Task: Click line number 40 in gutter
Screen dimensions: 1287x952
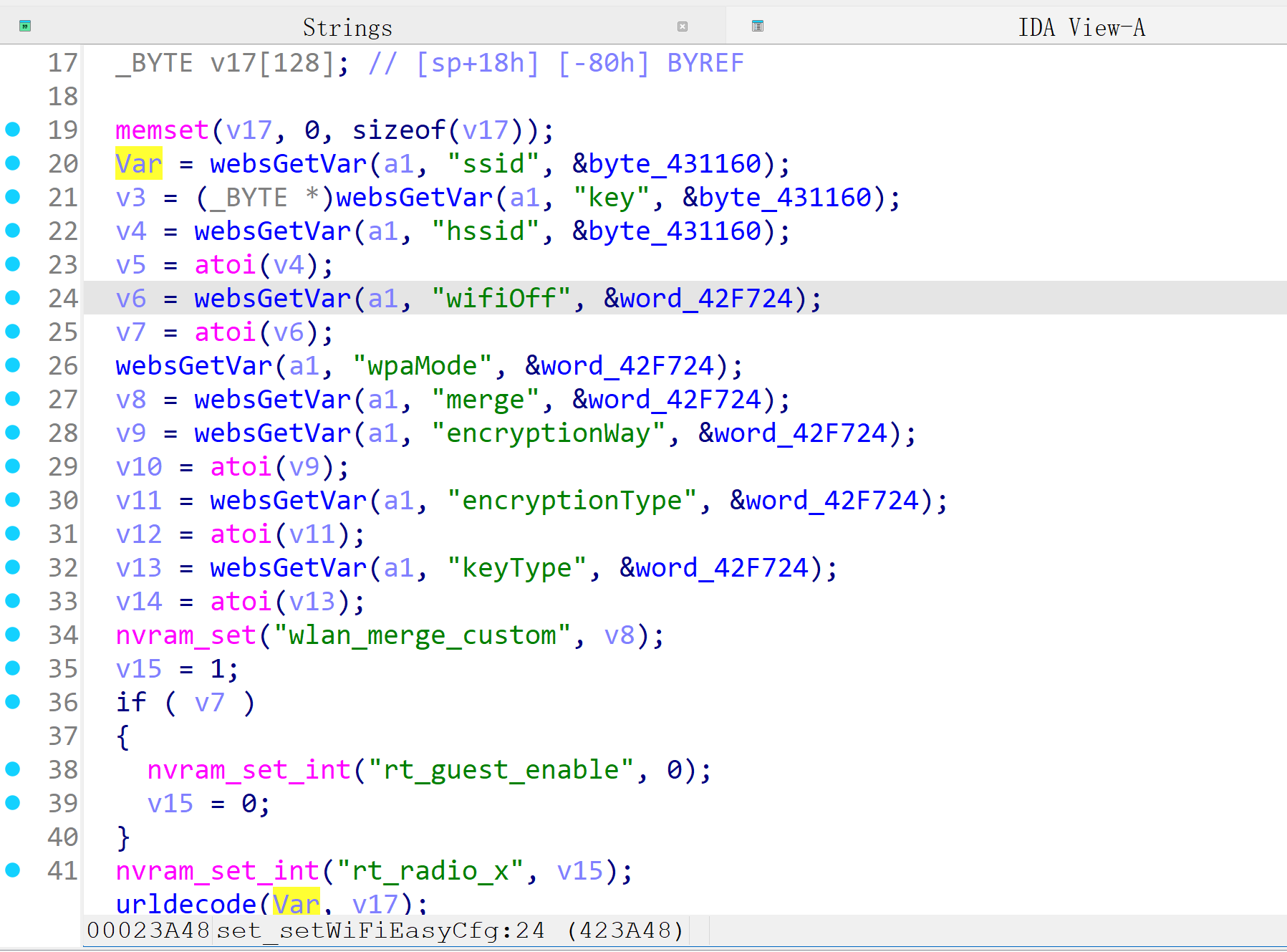Action: 63,837
